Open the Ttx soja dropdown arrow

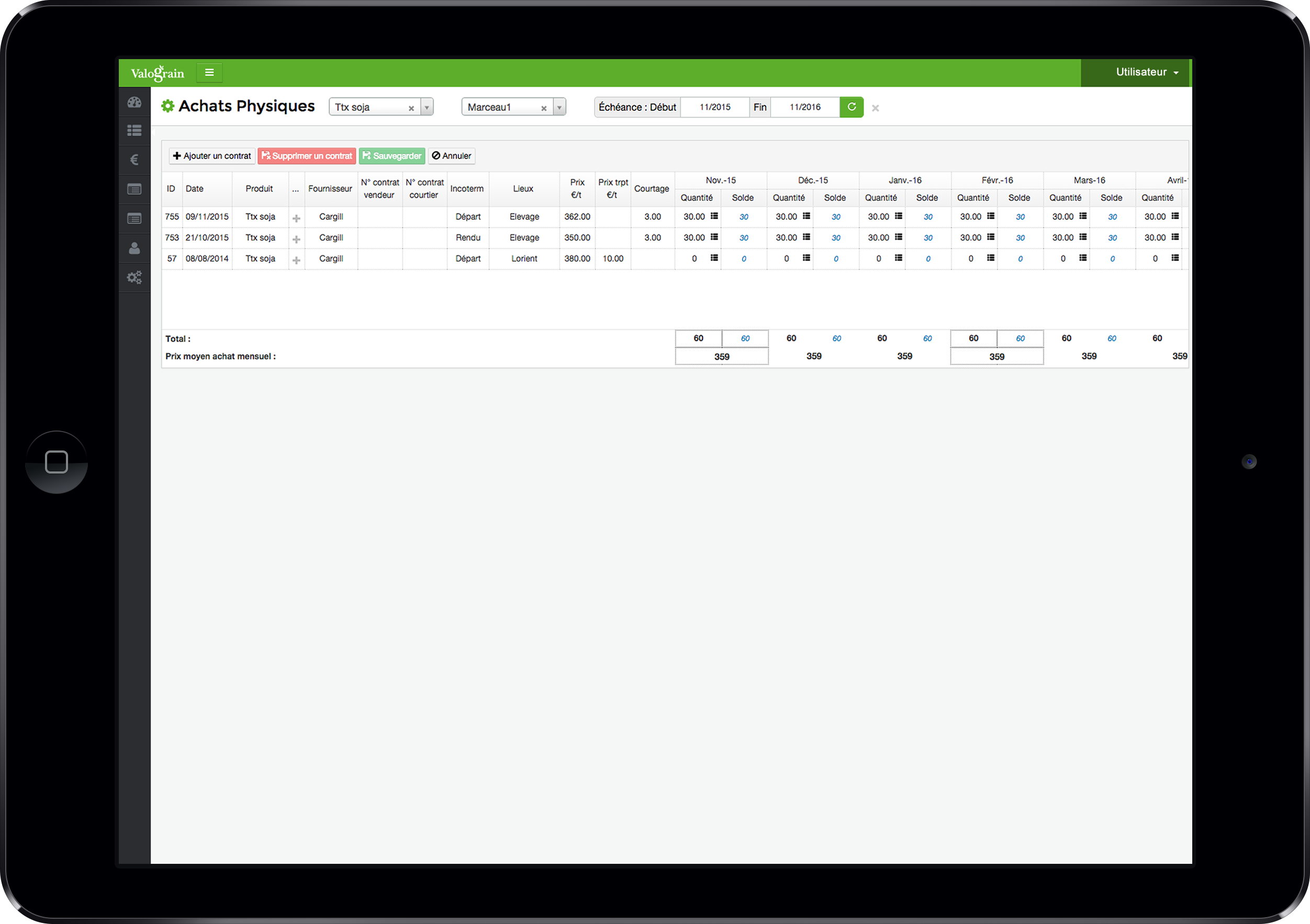pyautogui.click(x=427, y=107)
